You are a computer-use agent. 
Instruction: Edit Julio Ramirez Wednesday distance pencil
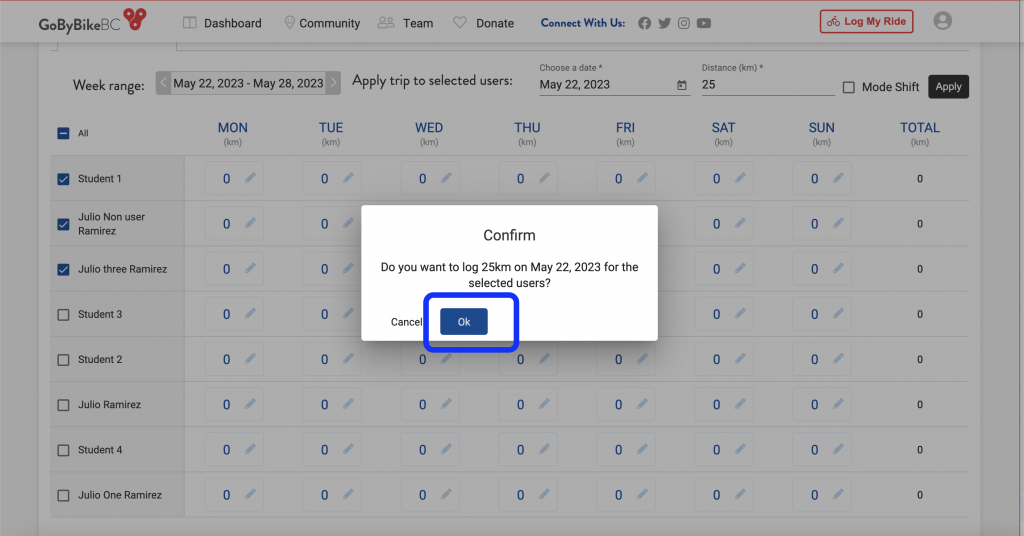tap(447, 404)
